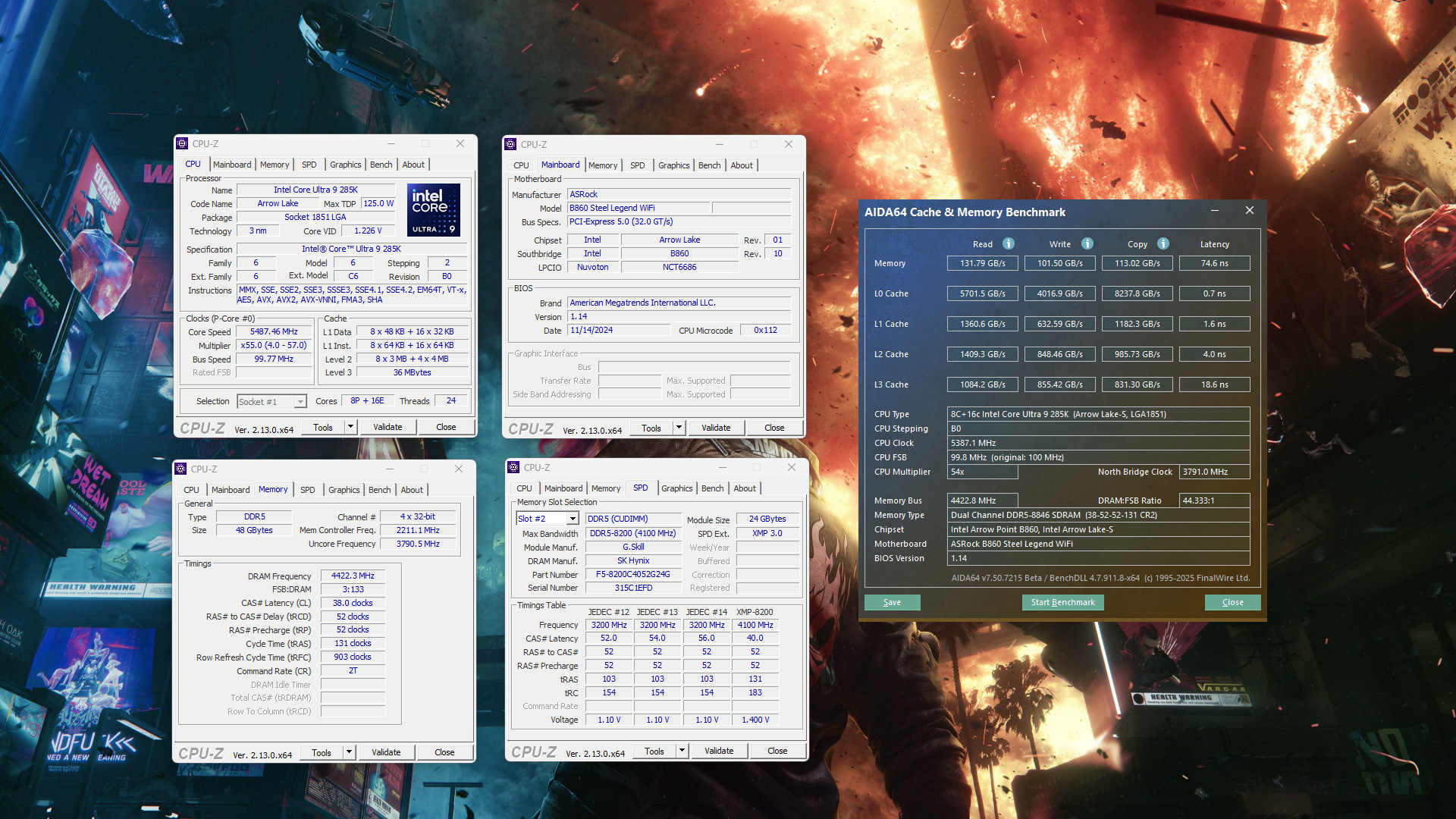Viewport: 1456px width, 819px height.
Task: Click the Read info icon in AIDA64
Action: click(x=1009, y=243)
